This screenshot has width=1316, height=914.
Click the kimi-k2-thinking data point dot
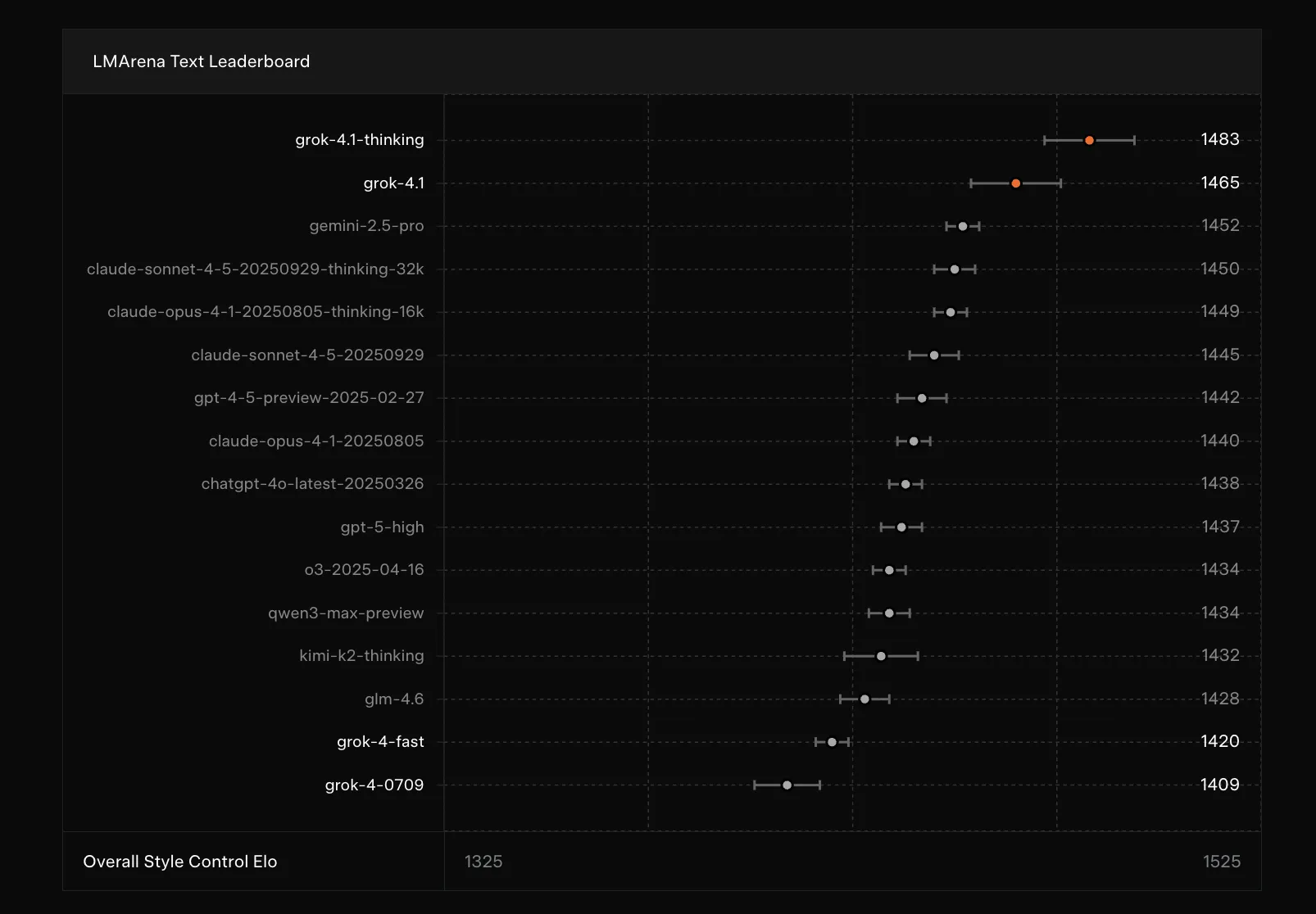click(x=881, y=656)
